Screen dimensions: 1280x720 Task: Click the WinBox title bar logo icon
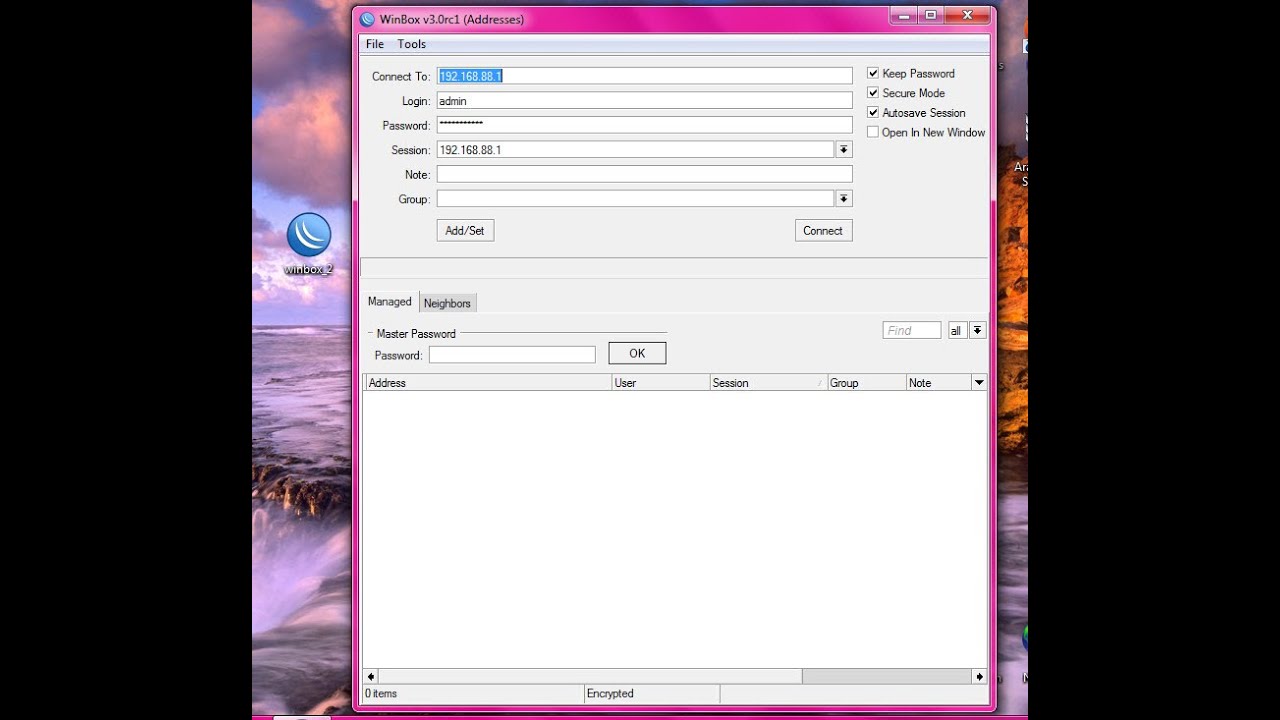tap(367, 19)
